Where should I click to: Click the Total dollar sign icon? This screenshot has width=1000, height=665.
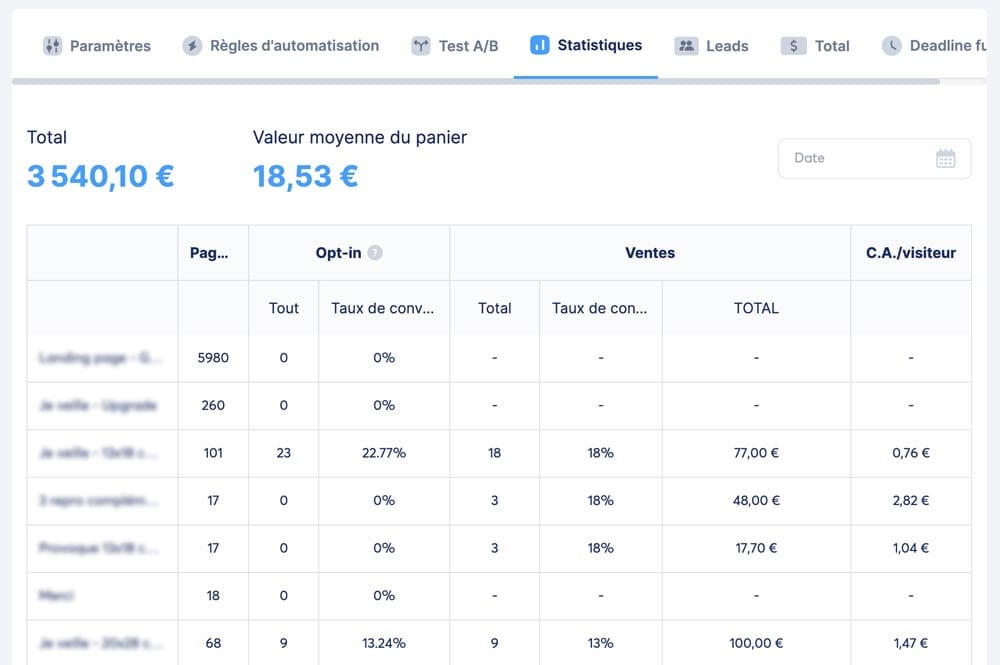(793, 46)
